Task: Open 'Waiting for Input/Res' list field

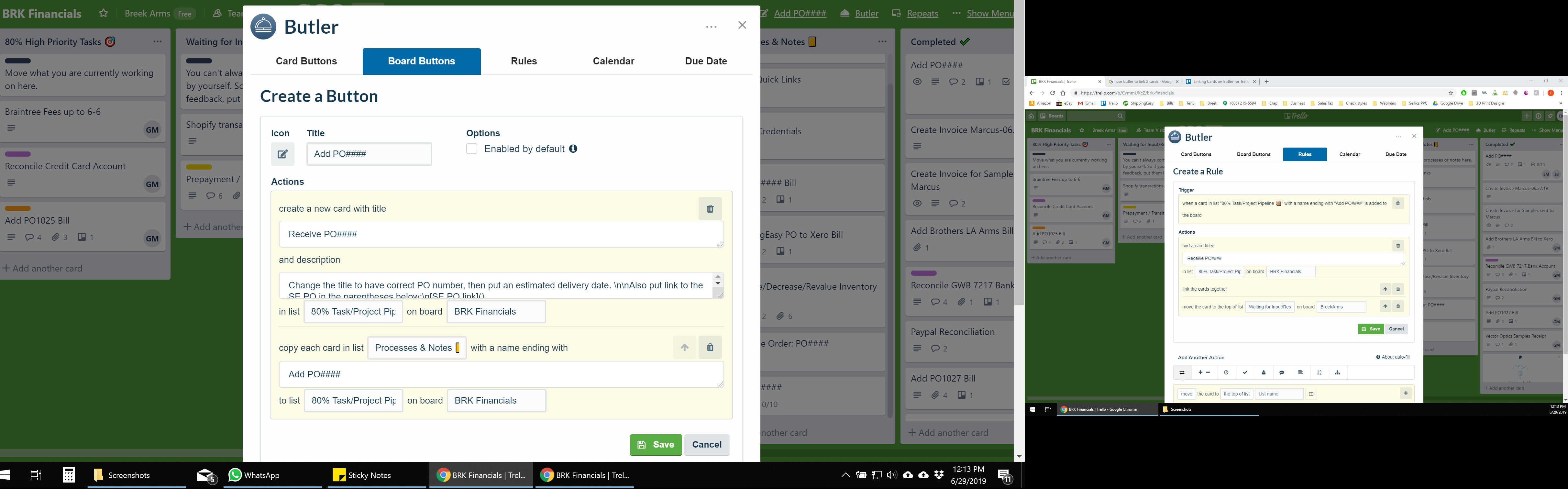Action: click(1270, 307)
